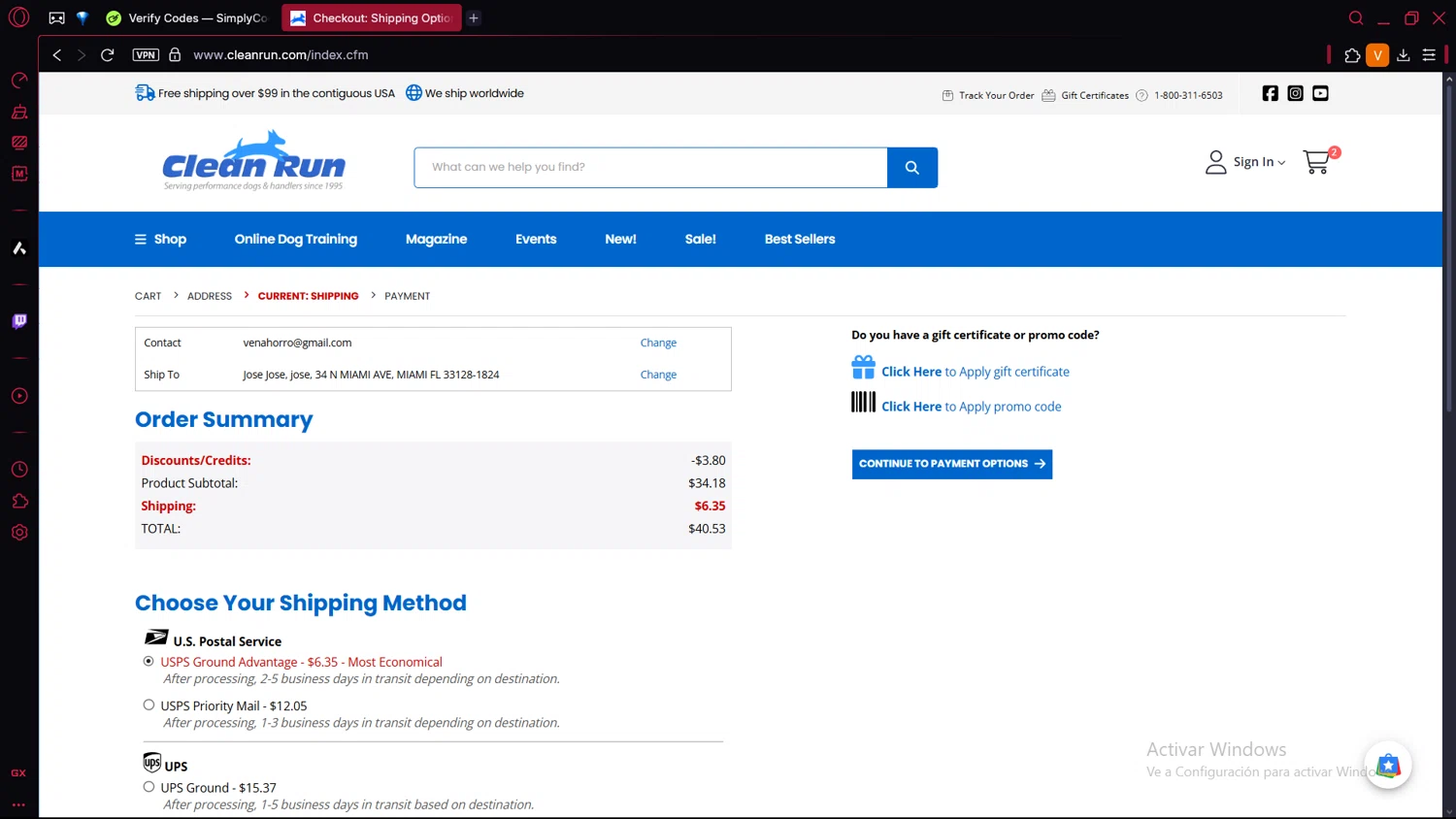Open History clock icon in sidebar
The height and width of the screenshot is (819, 1456).
click(x=19, y=470)
